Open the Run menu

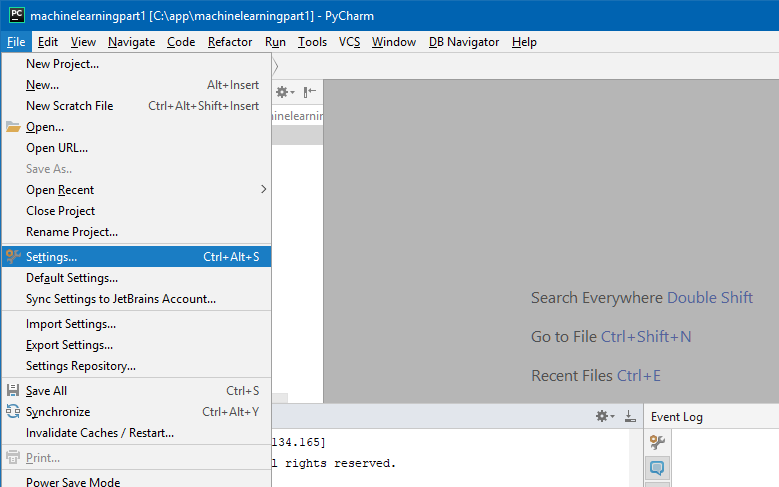(275, 42)
